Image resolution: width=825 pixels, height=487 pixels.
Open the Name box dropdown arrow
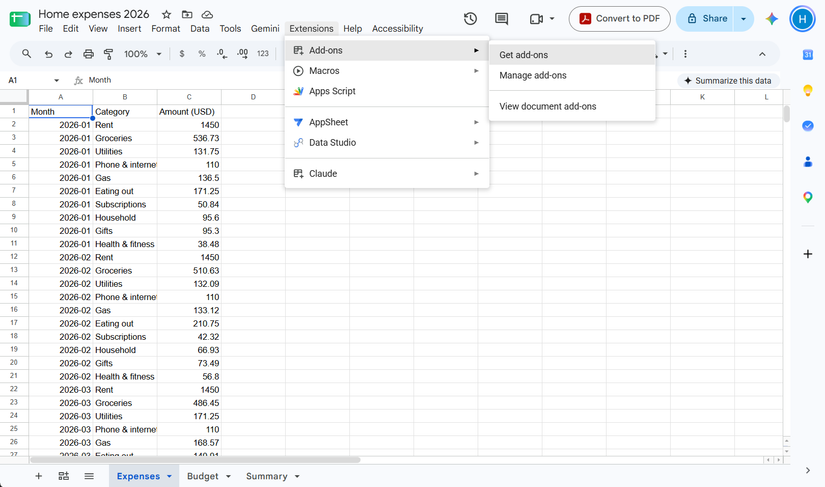56,80
